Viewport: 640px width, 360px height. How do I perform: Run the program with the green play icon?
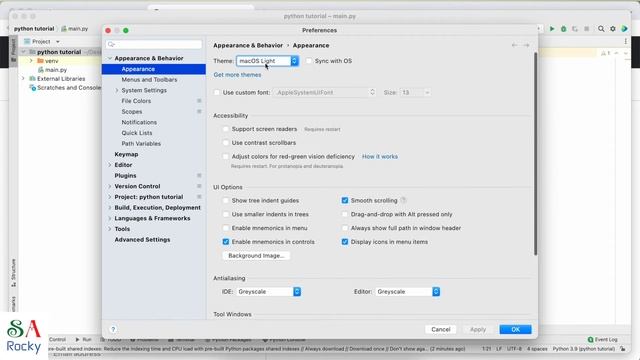[552, 29]
